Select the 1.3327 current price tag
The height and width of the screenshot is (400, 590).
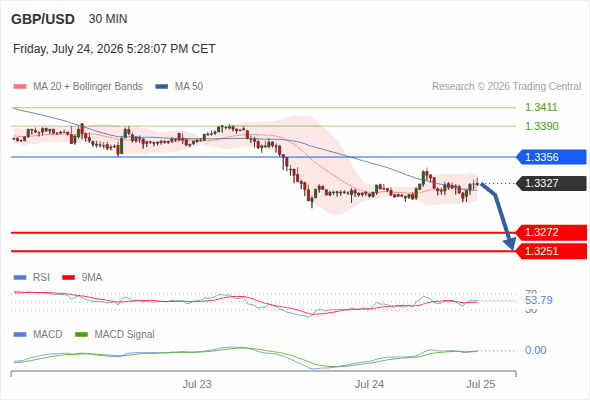pos(551,183)
